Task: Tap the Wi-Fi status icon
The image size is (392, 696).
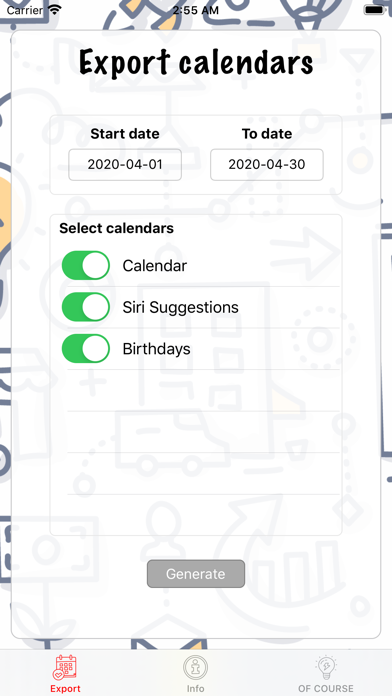Action: pos(55,10)
